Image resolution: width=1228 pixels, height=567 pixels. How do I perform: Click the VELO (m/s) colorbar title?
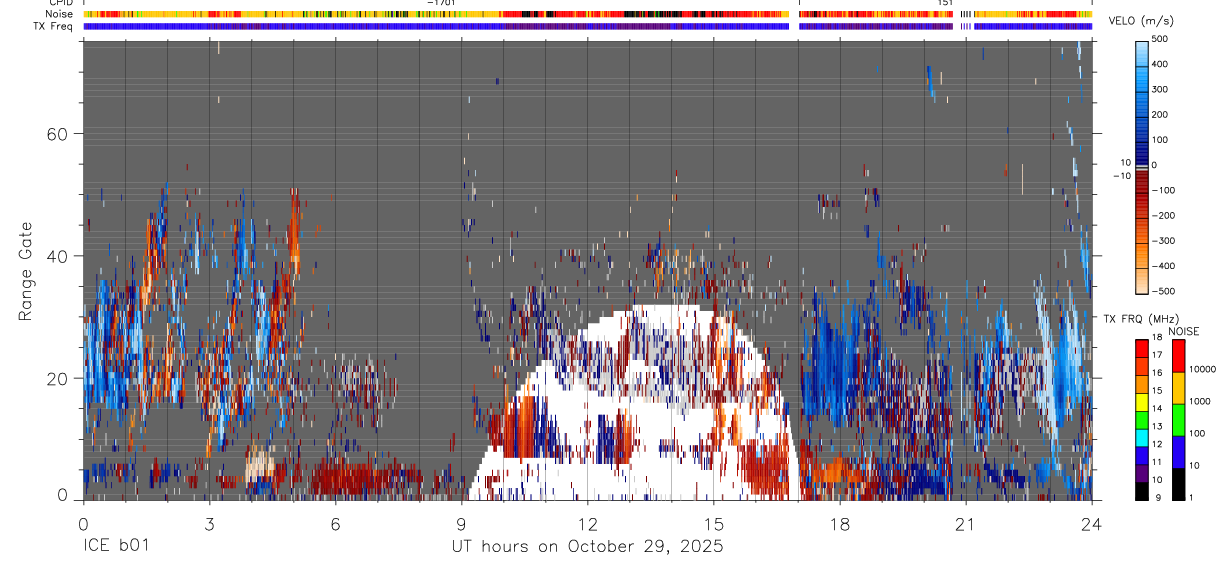(1141, 21)
